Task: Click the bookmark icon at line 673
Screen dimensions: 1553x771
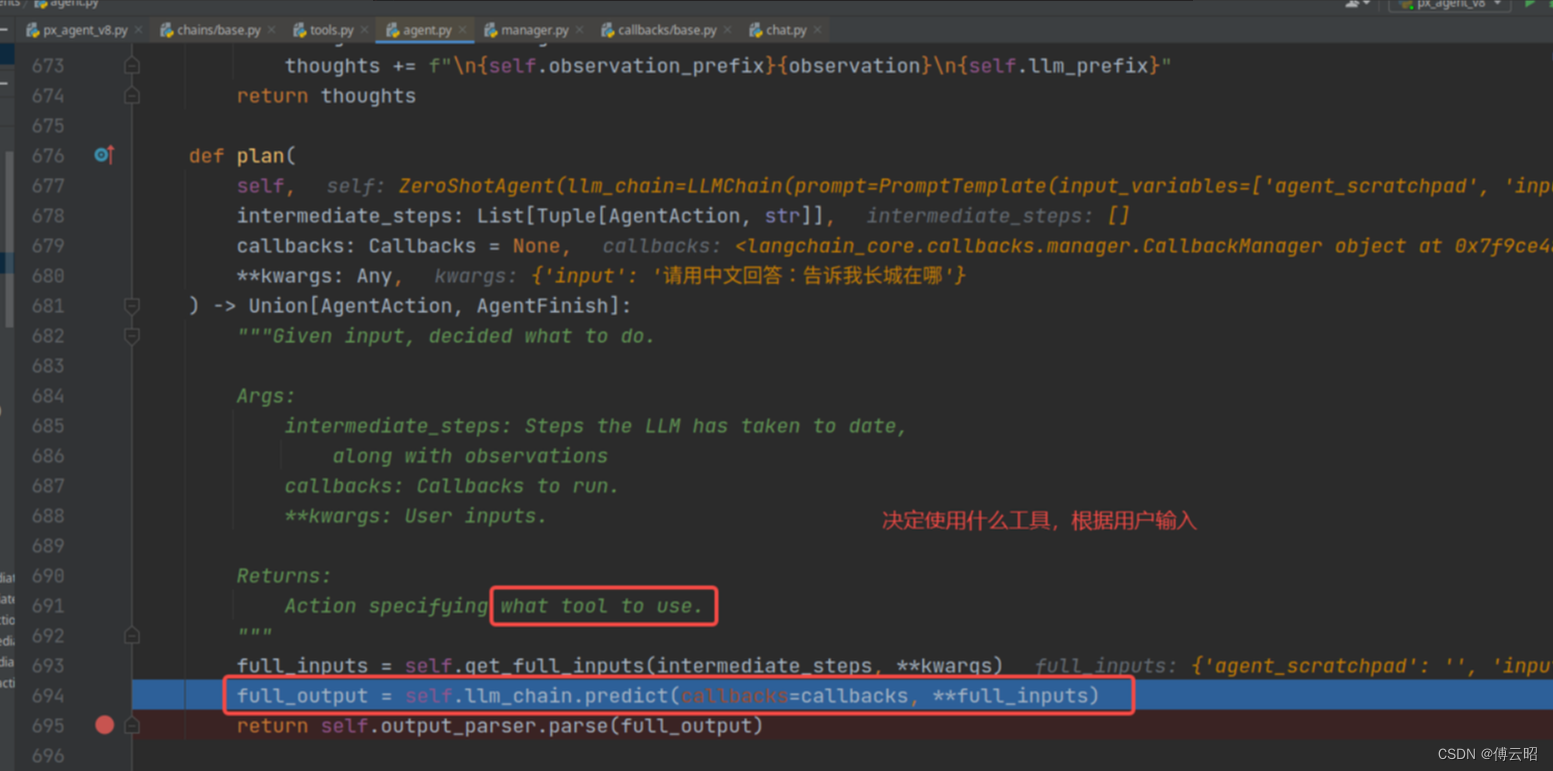Action: [x=132, y=66]
